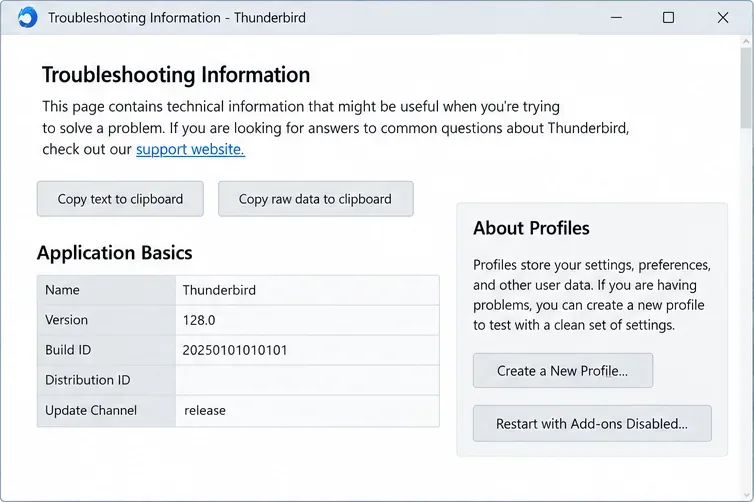The image size is (754, 502).
Task: Click the Thunderbird logo in title bar
Action: (27, 18)
